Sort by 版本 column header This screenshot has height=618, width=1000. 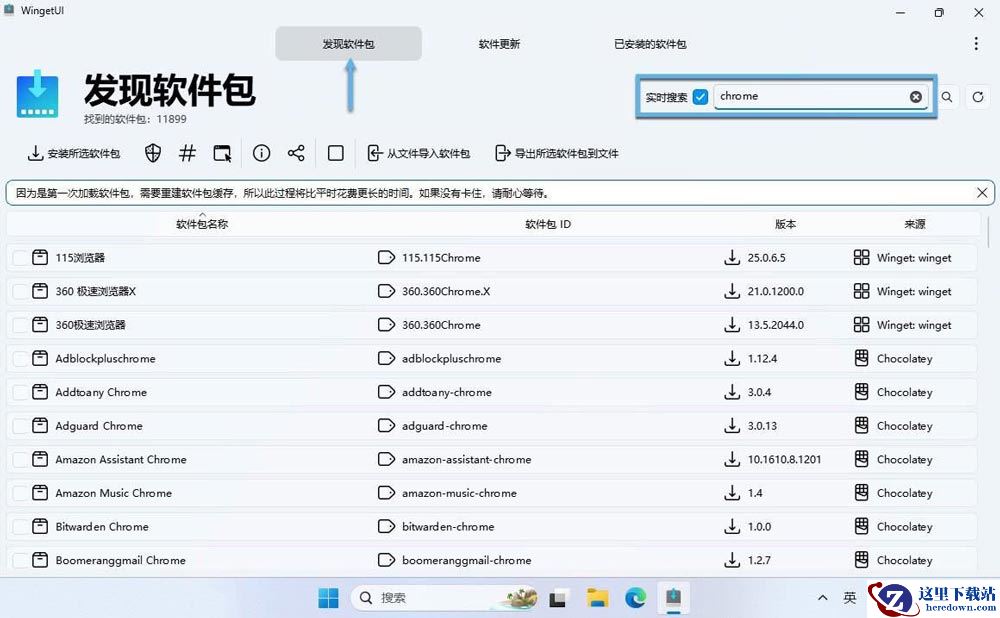785,224
